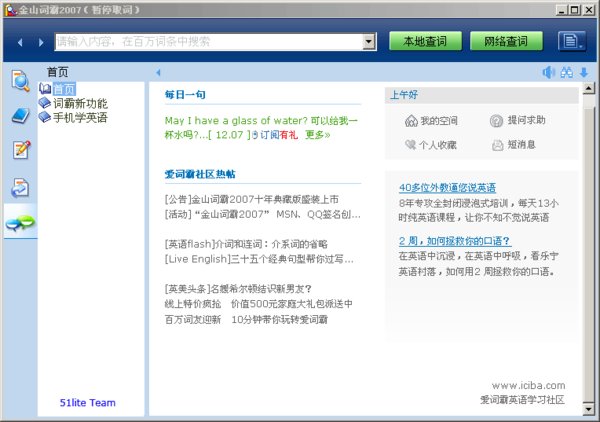The height and width of the screenshot is (422, 600).
Task: Click the blue down arrow icon
Action: pos(584,72)
